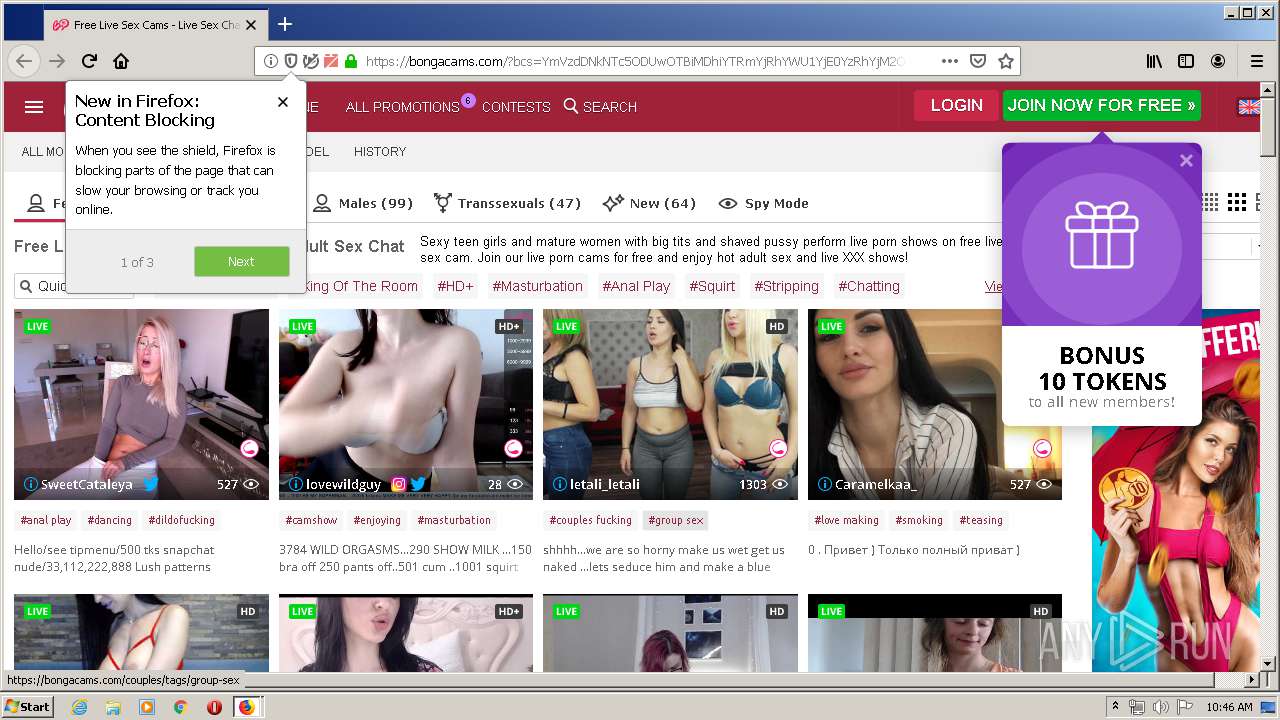Show sidebars icon in toolbar

coord(1186,61)
